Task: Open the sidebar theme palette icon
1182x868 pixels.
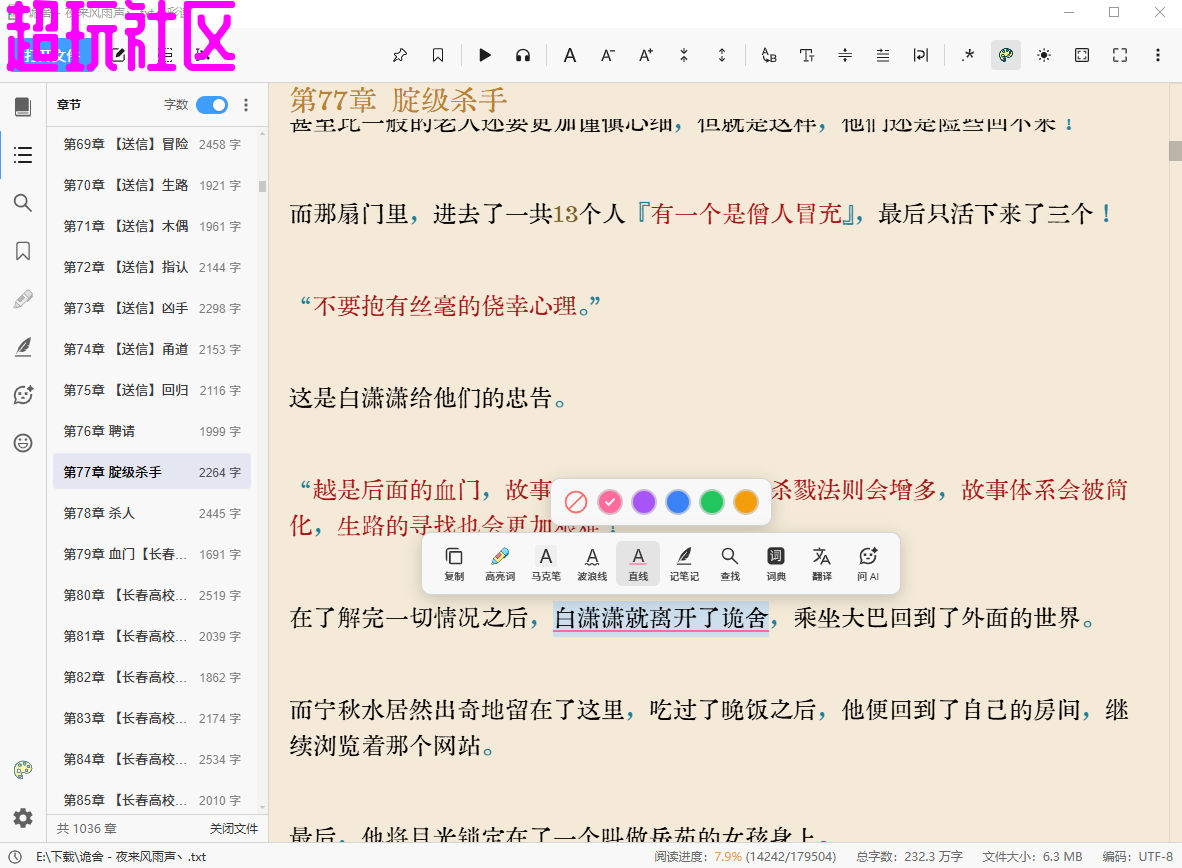Action: [x=23, y=770]
